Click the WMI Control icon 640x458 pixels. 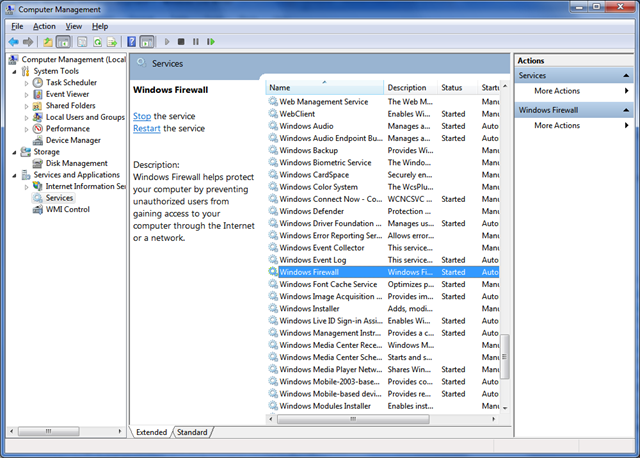38,209
